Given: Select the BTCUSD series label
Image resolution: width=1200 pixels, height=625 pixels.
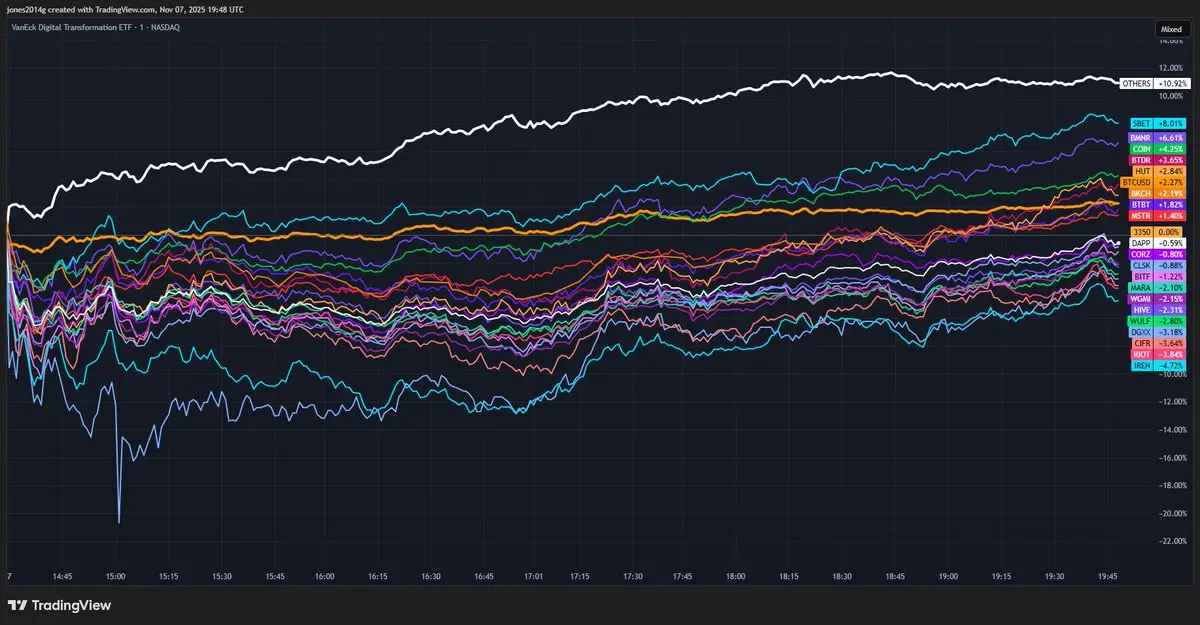Looking at the screenshot, I should [1137, 182].
